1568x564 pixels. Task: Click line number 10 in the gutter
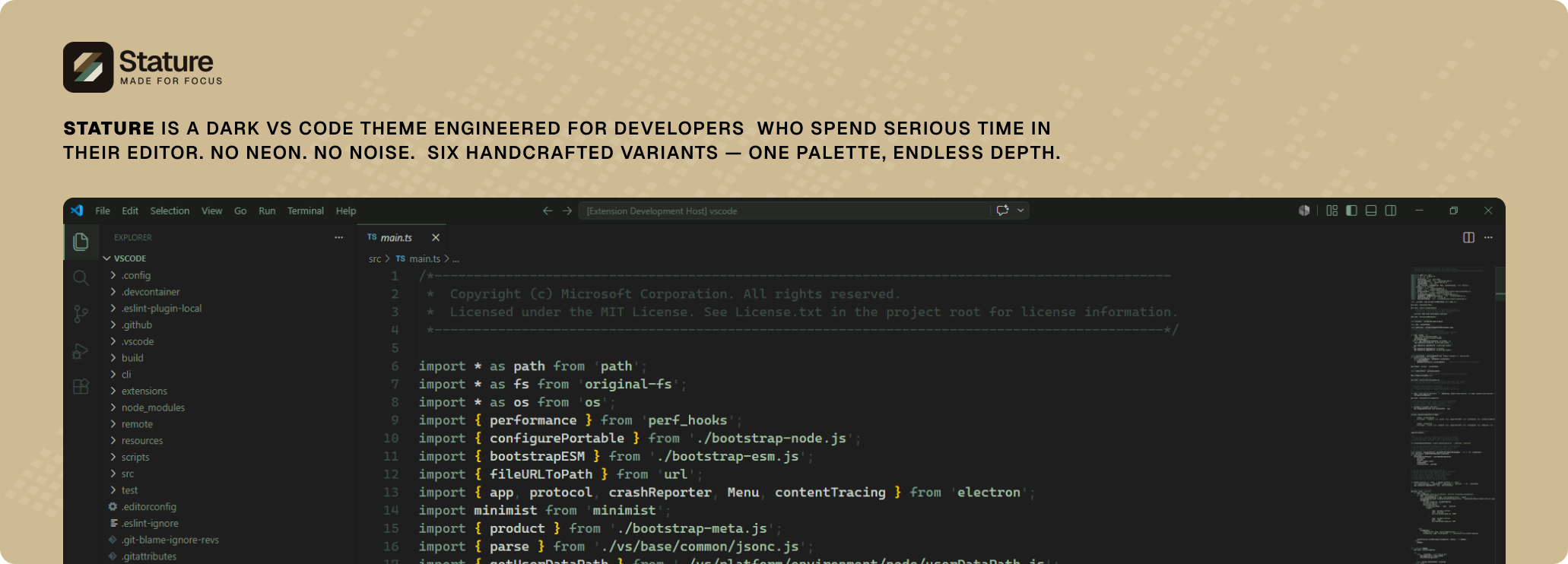click(391, 439)
